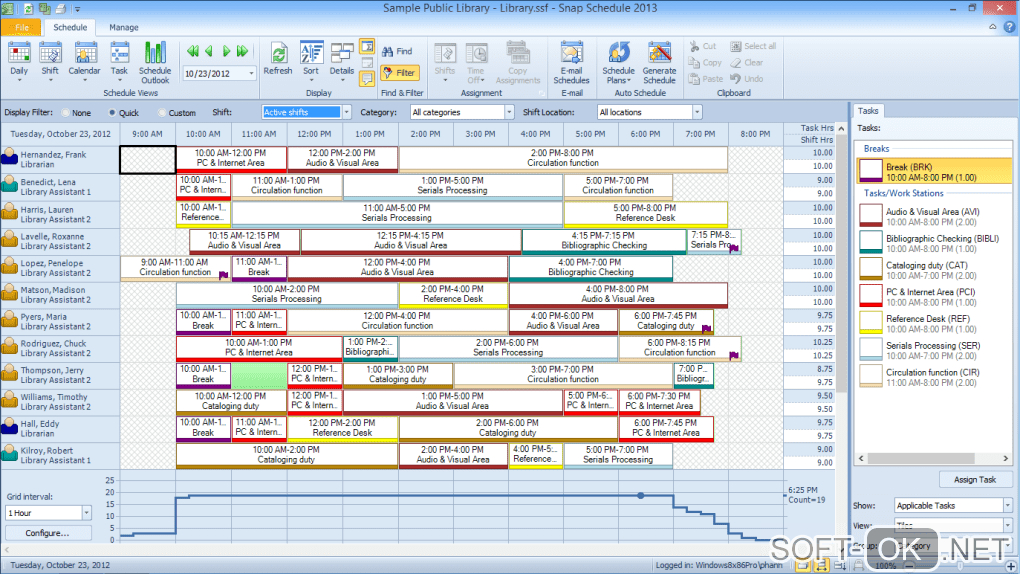Select Hernandez's Circulation function 2-8 PM shift

563,158
